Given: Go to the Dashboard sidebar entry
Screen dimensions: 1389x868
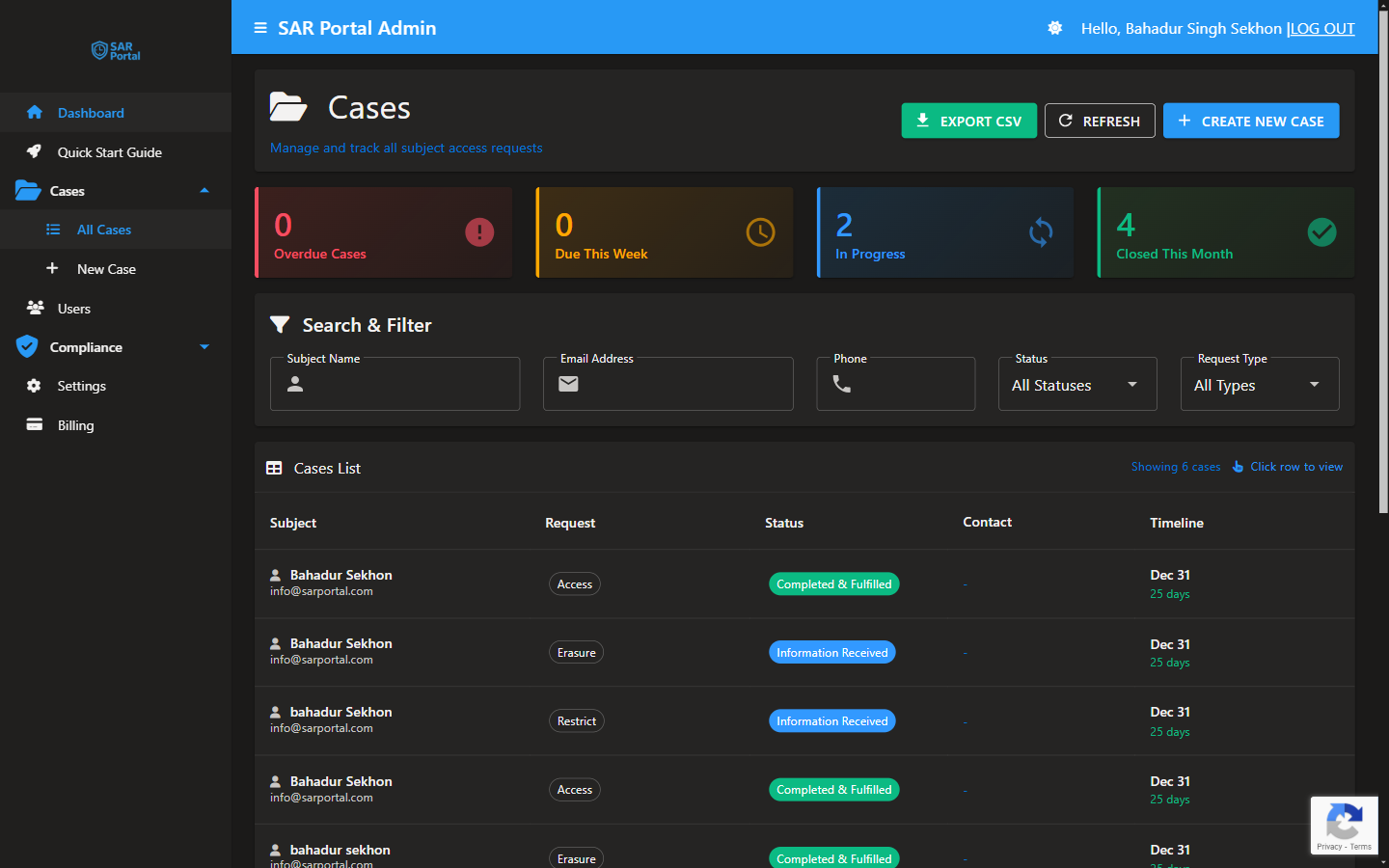Looking at the screenshot, I should point(91,113).
